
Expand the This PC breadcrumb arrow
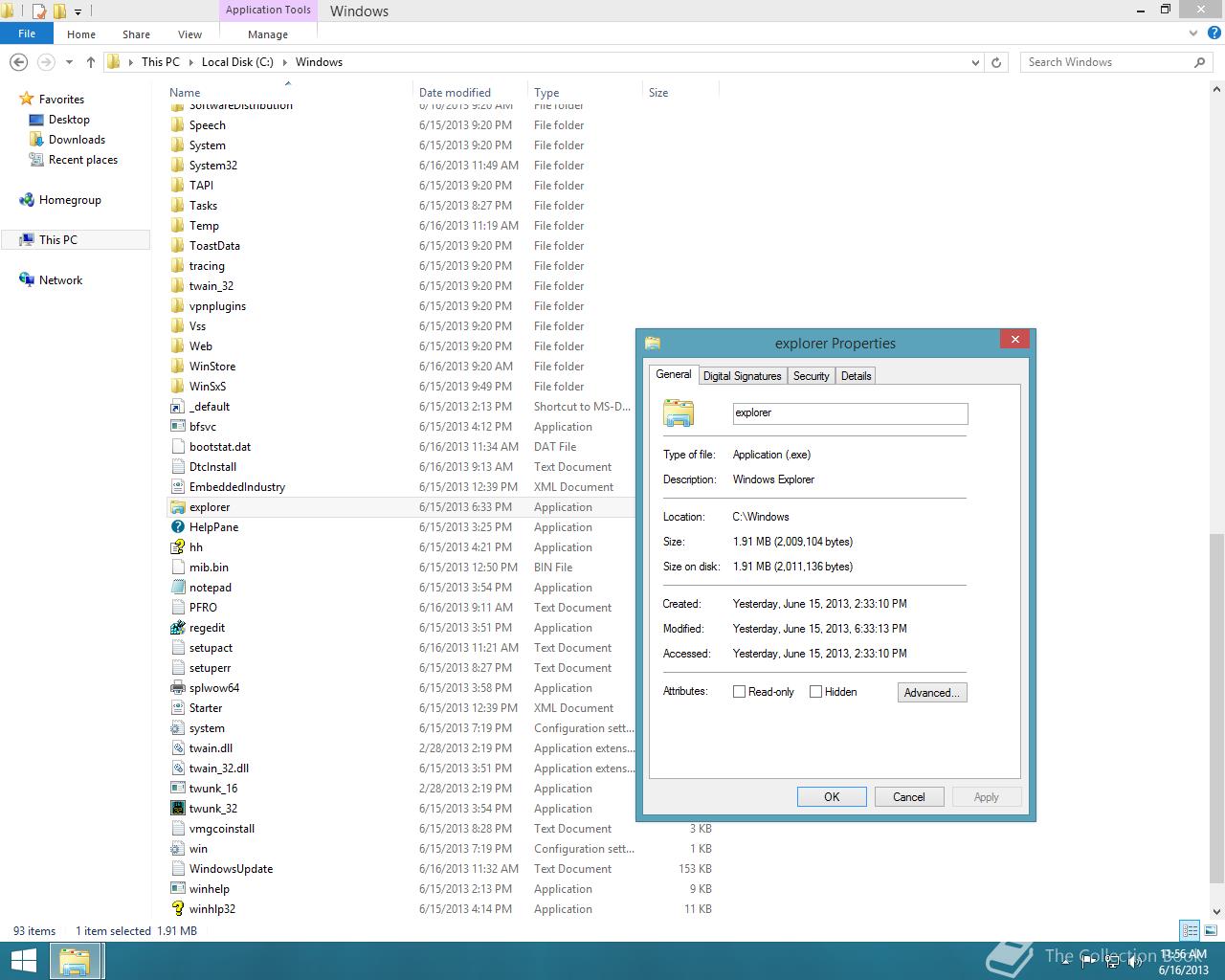point(190,62)
